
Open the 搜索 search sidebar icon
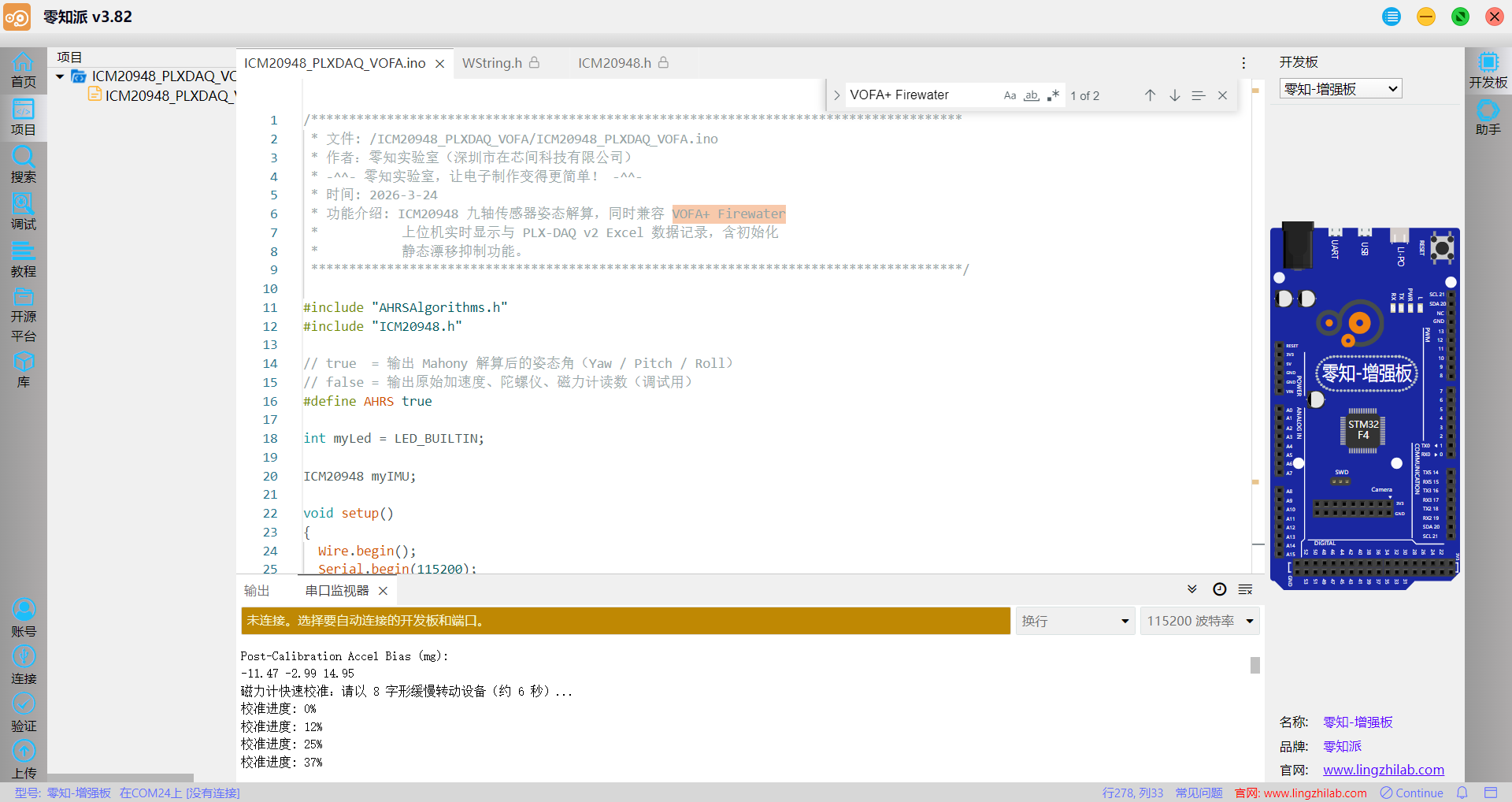point(23,165)
